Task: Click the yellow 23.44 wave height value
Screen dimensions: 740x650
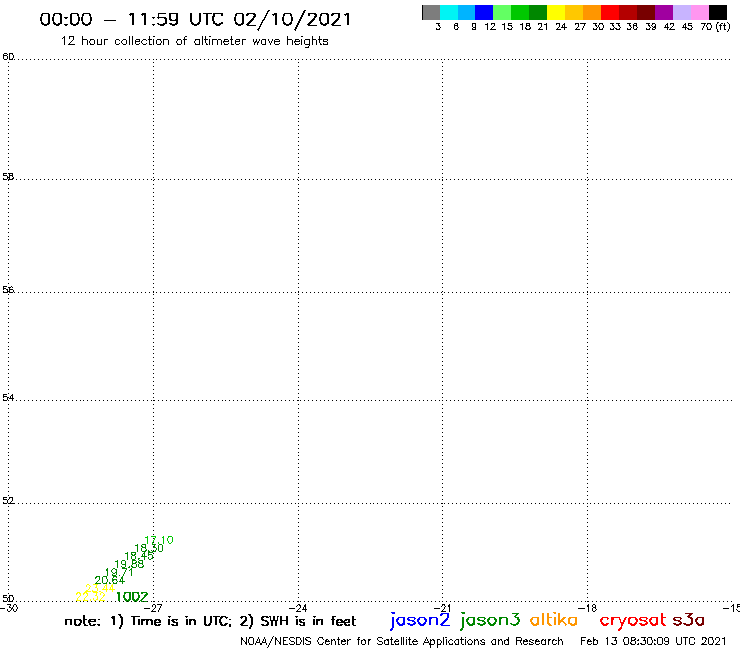Action: pos(100,588)
